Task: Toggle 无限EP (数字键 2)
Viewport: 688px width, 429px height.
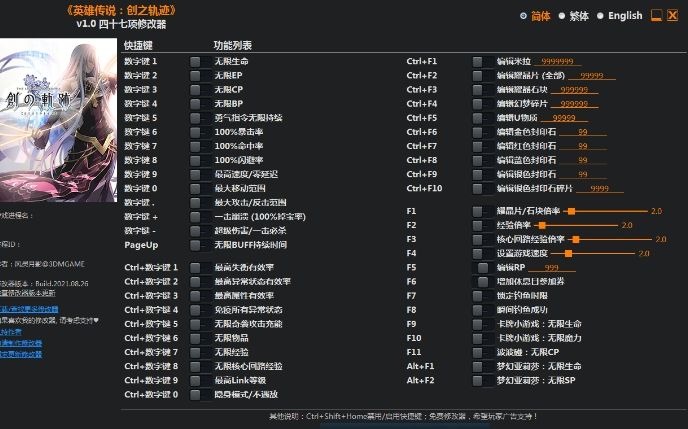Action: click(x=200, y=75)
